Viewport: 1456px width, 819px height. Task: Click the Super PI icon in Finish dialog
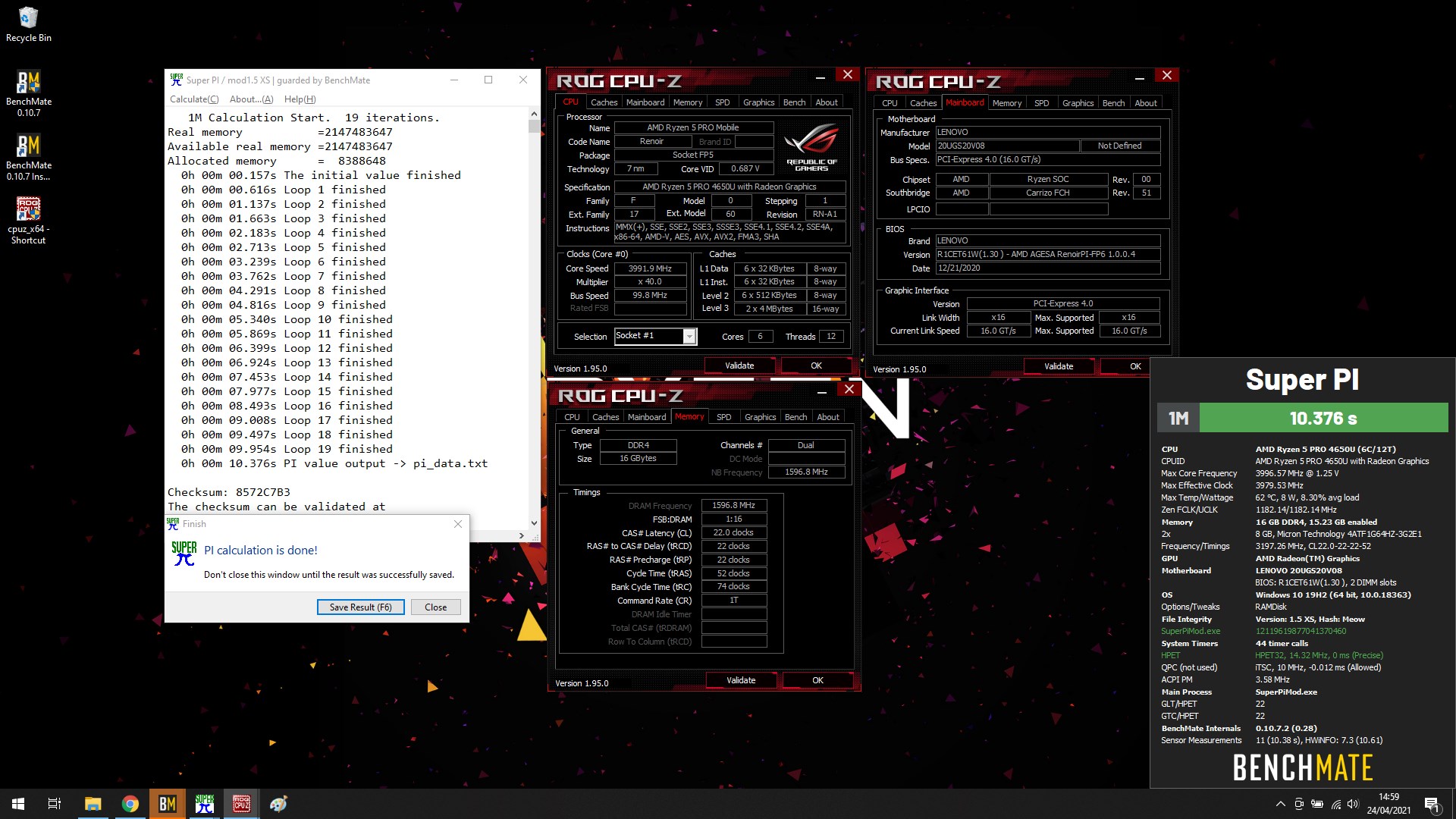[x=184, y=554]
